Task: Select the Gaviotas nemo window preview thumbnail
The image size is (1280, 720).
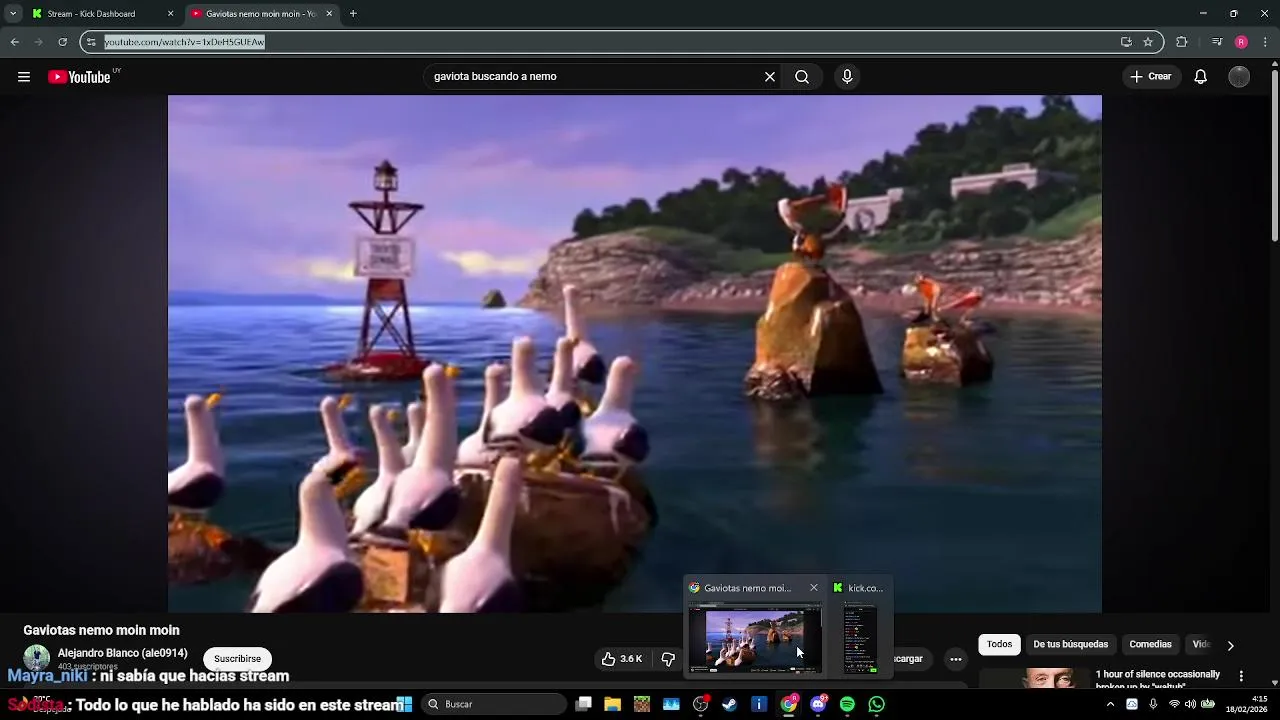Action: click(755, 639)
